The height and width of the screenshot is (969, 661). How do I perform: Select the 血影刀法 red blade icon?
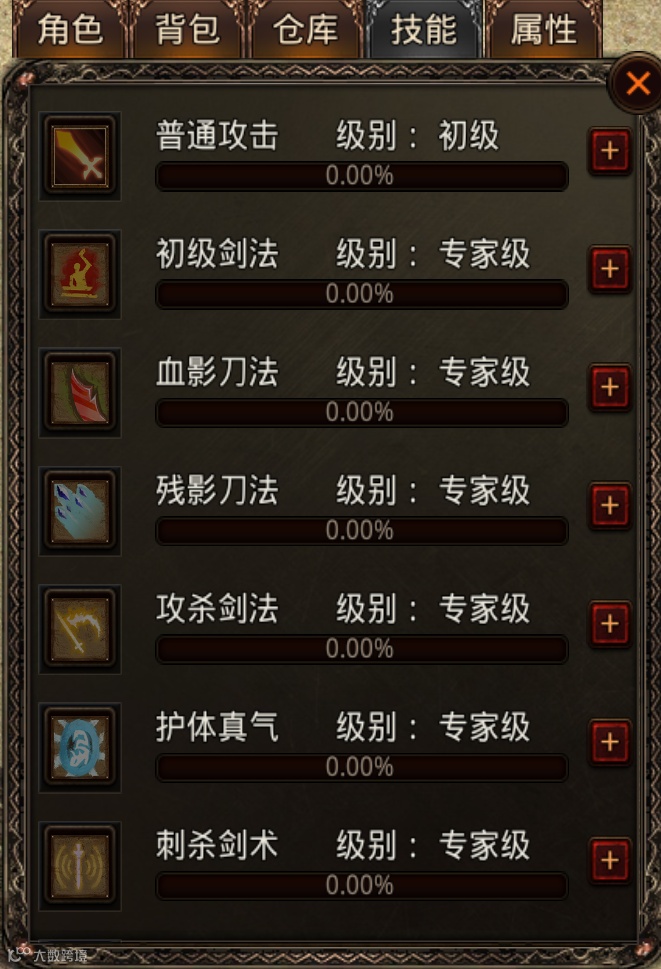pos(80,392)
